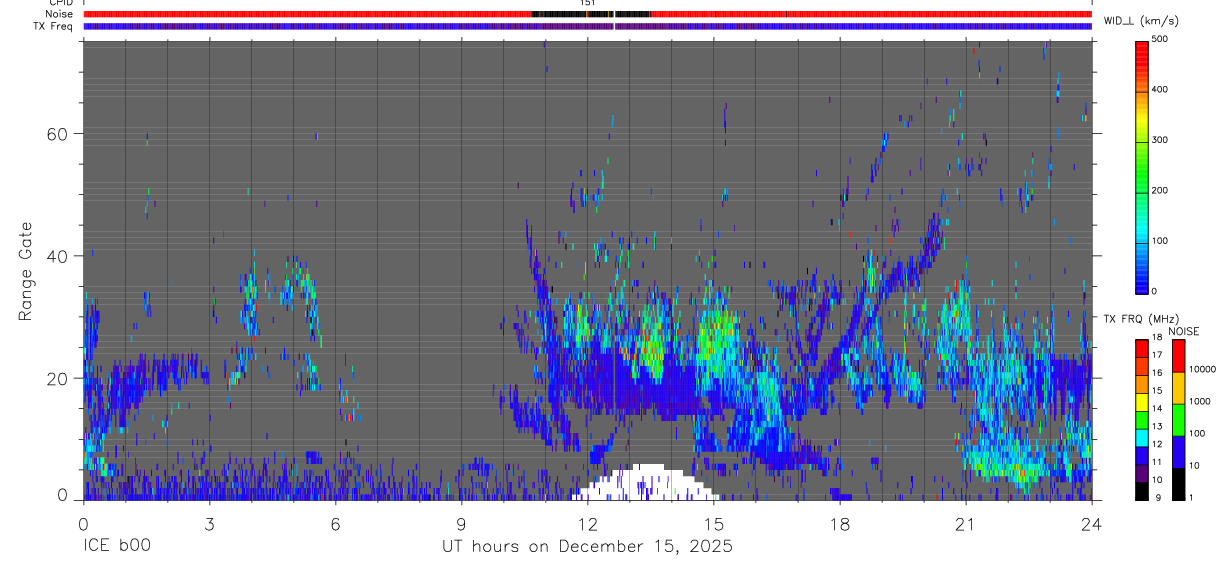Click the white ground-scatter patch near hour 13
Screen dimensions: 1228x567
click(x=645, y=482)
